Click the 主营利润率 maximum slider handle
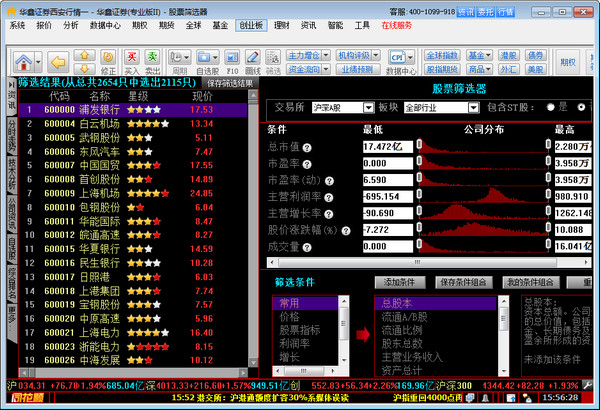The image size is (600, 410). 548,194
